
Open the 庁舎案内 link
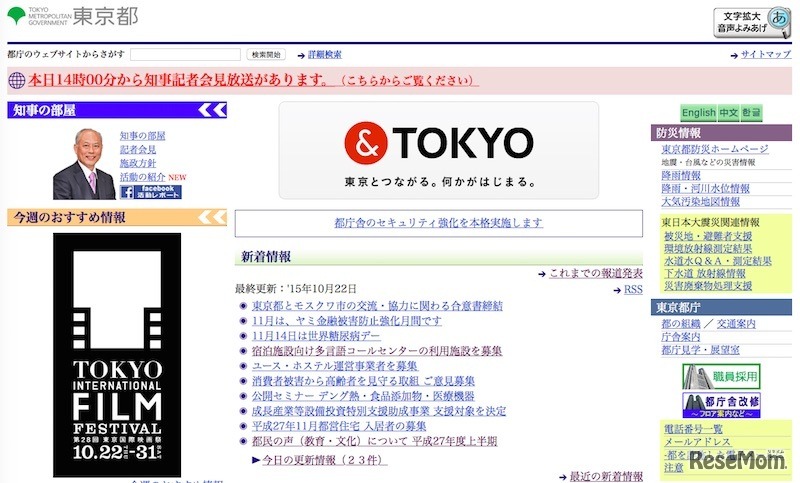tap(681, 337)
